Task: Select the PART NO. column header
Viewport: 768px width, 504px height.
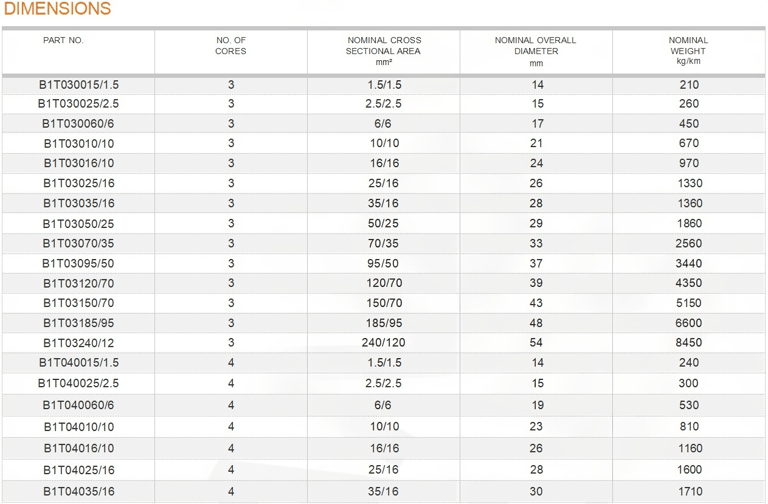Action: tap(63, 40)
